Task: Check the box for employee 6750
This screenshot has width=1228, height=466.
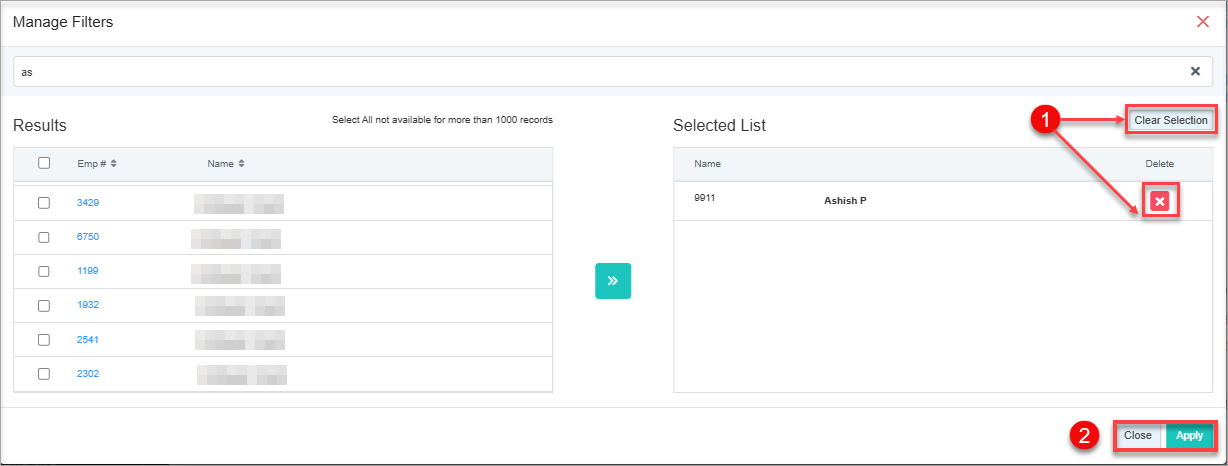Action: point(44,237)
